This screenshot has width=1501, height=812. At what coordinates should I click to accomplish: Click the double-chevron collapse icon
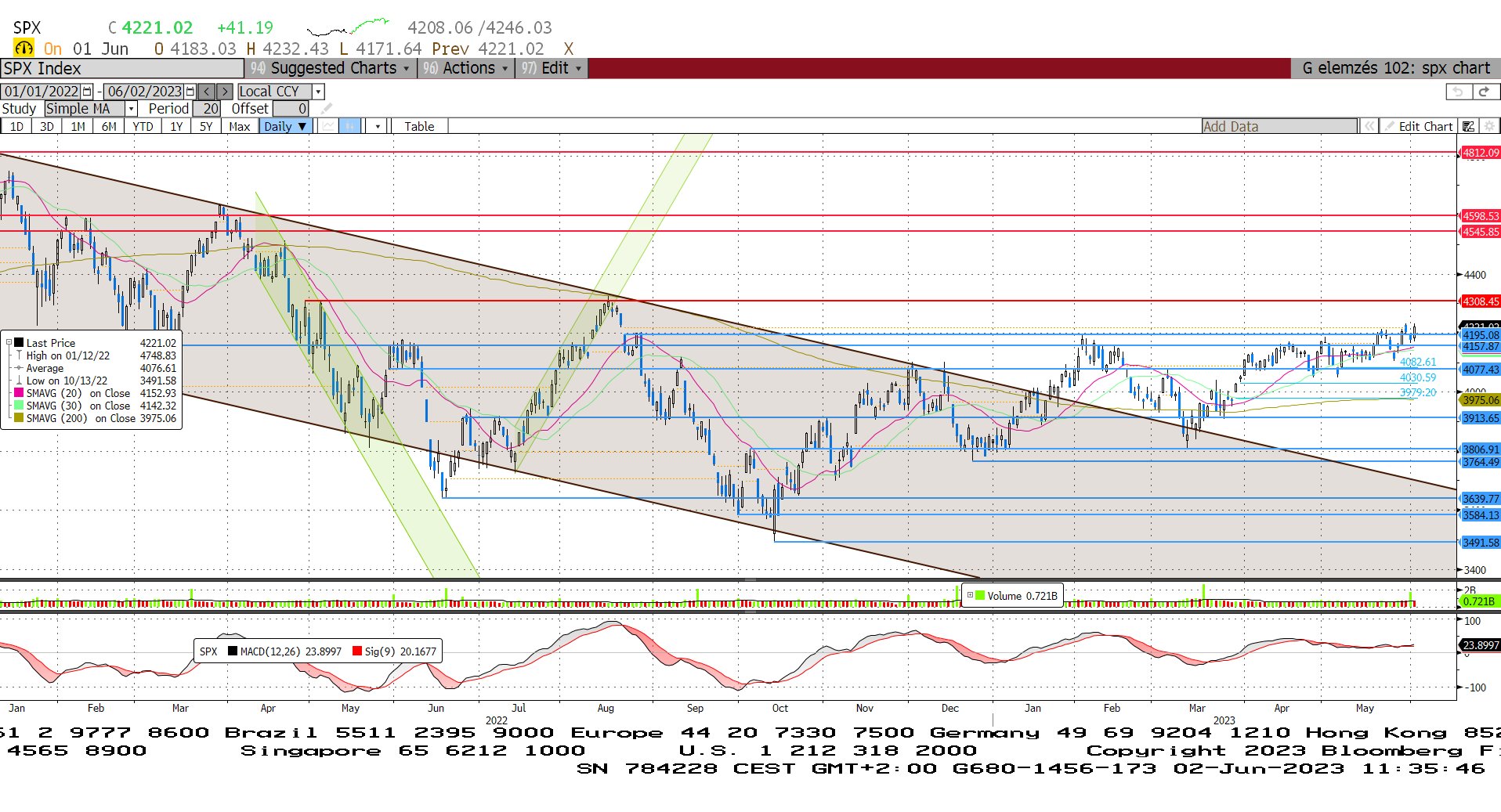(1369, 126)
